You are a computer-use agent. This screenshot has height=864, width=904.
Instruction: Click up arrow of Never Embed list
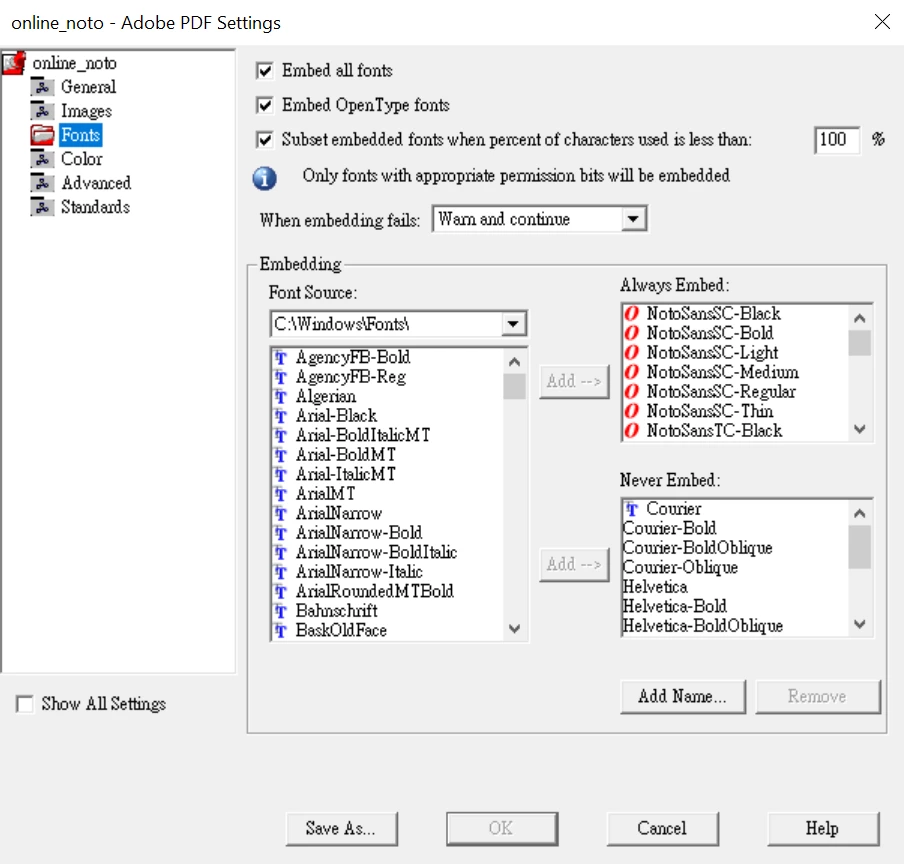coord(860,513)
